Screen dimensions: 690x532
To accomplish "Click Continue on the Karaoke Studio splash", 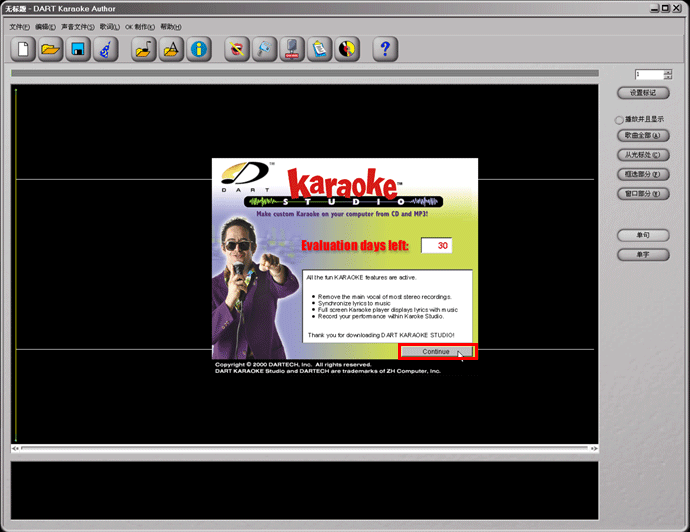I will [437, 352].
